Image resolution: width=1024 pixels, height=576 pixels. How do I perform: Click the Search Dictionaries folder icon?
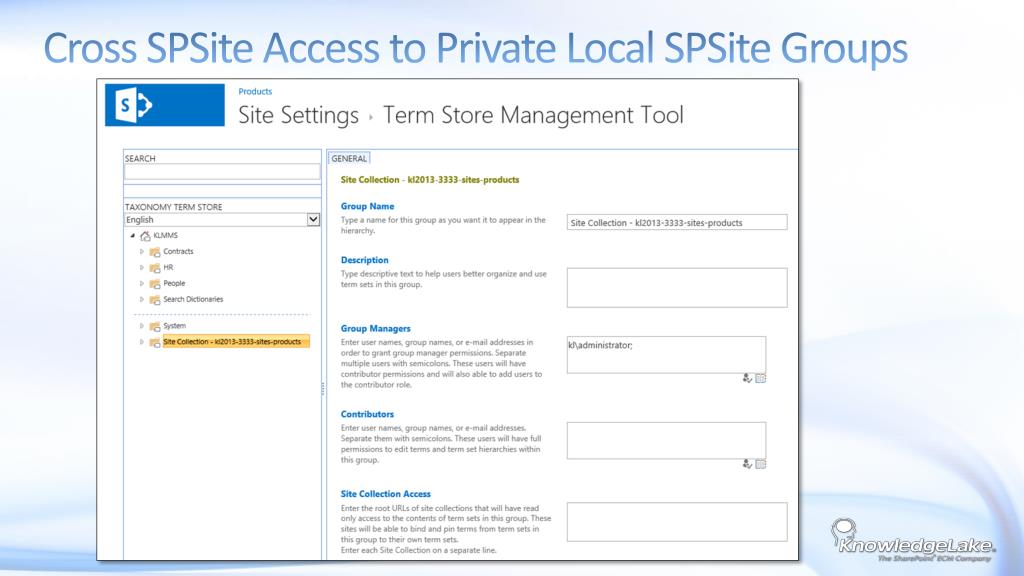155,300
